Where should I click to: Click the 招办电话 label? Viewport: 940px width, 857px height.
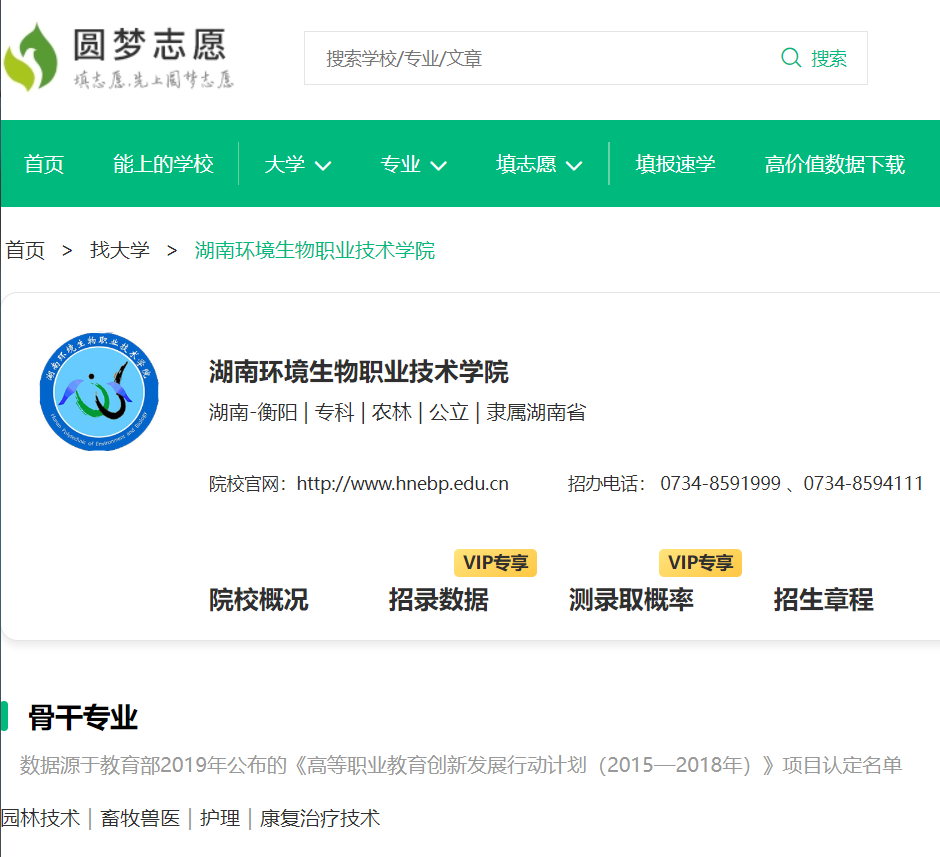point(605,483)
